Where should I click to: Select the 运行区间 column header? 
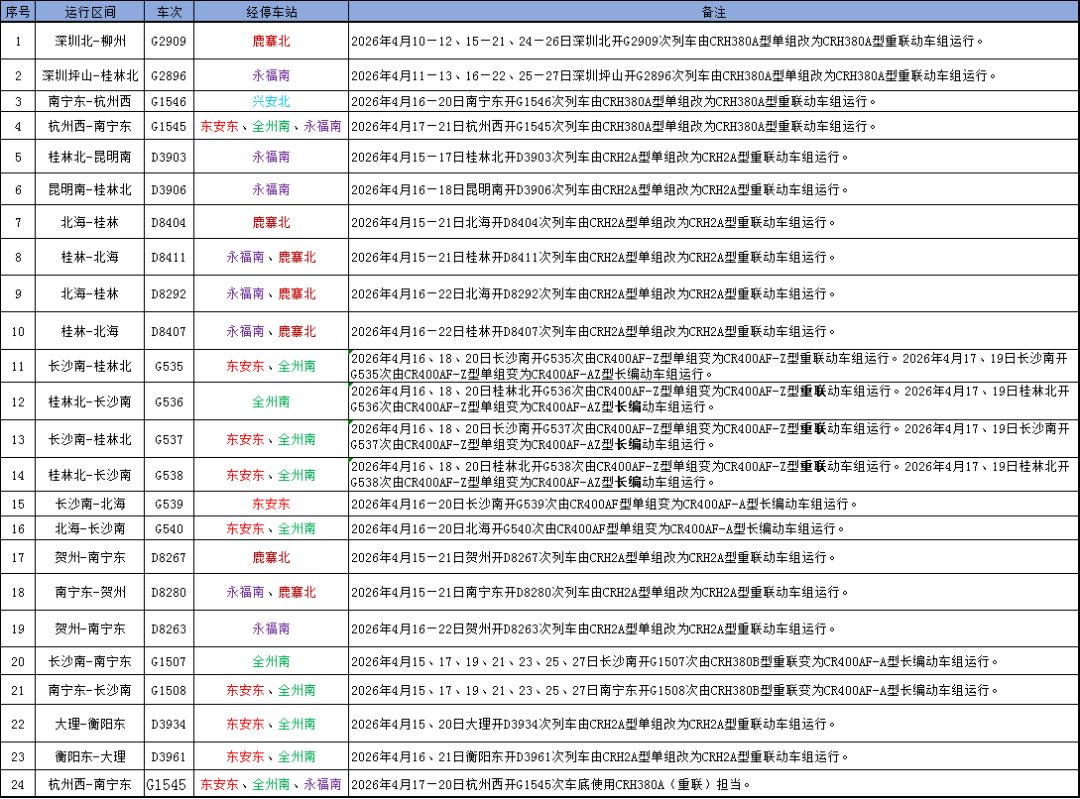[x=90, y=12]
